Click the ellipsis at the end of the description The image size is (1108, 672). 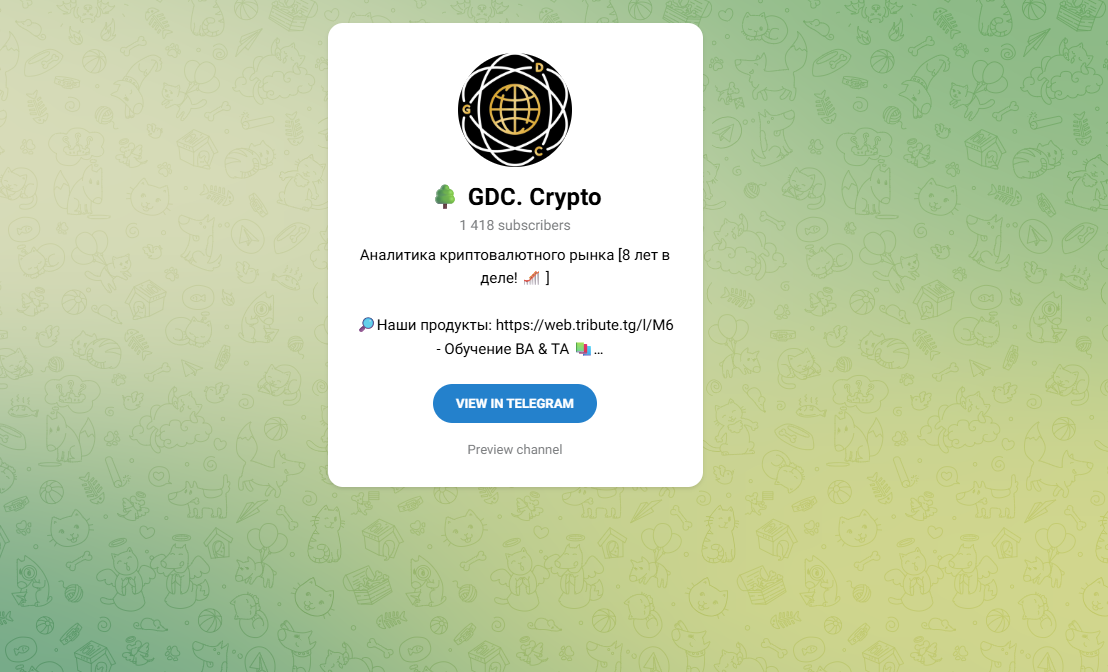pyautogui.click(x=599, y=351)
